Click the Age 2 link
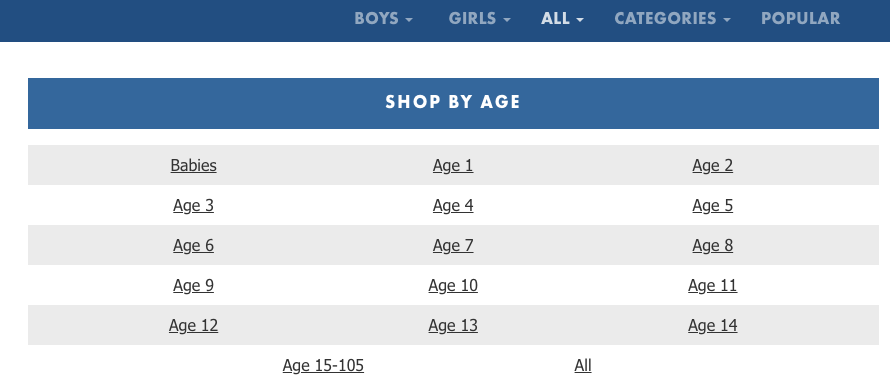 pyautogui.click(x=712, y=166)
